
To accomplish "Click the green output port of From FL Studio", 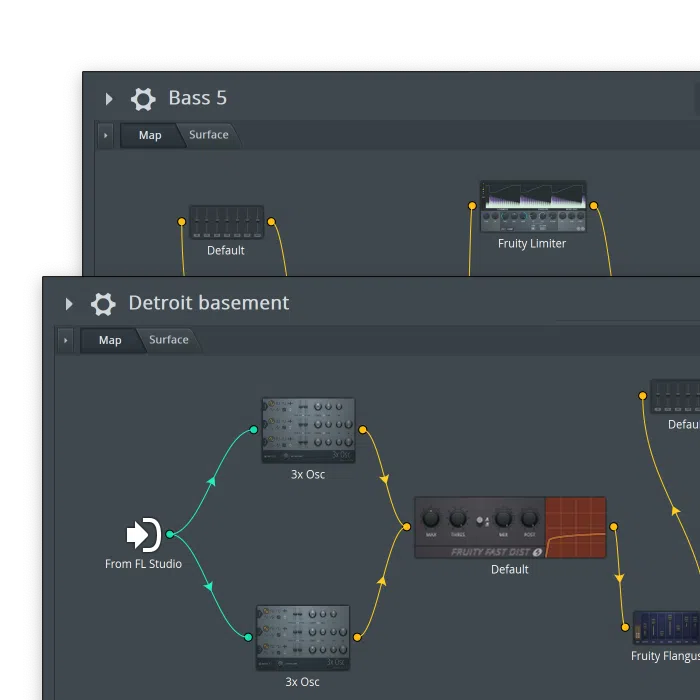I will pyautogui.click(x=170, y=534).
